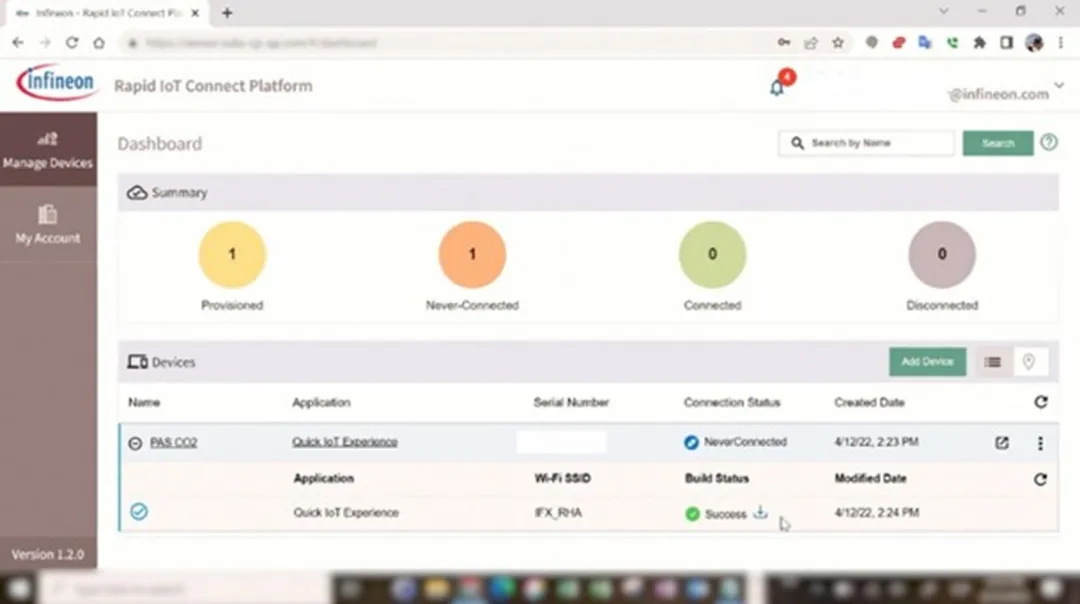
Task: Click the orange Never-Connected count circle
Action: 472,254
